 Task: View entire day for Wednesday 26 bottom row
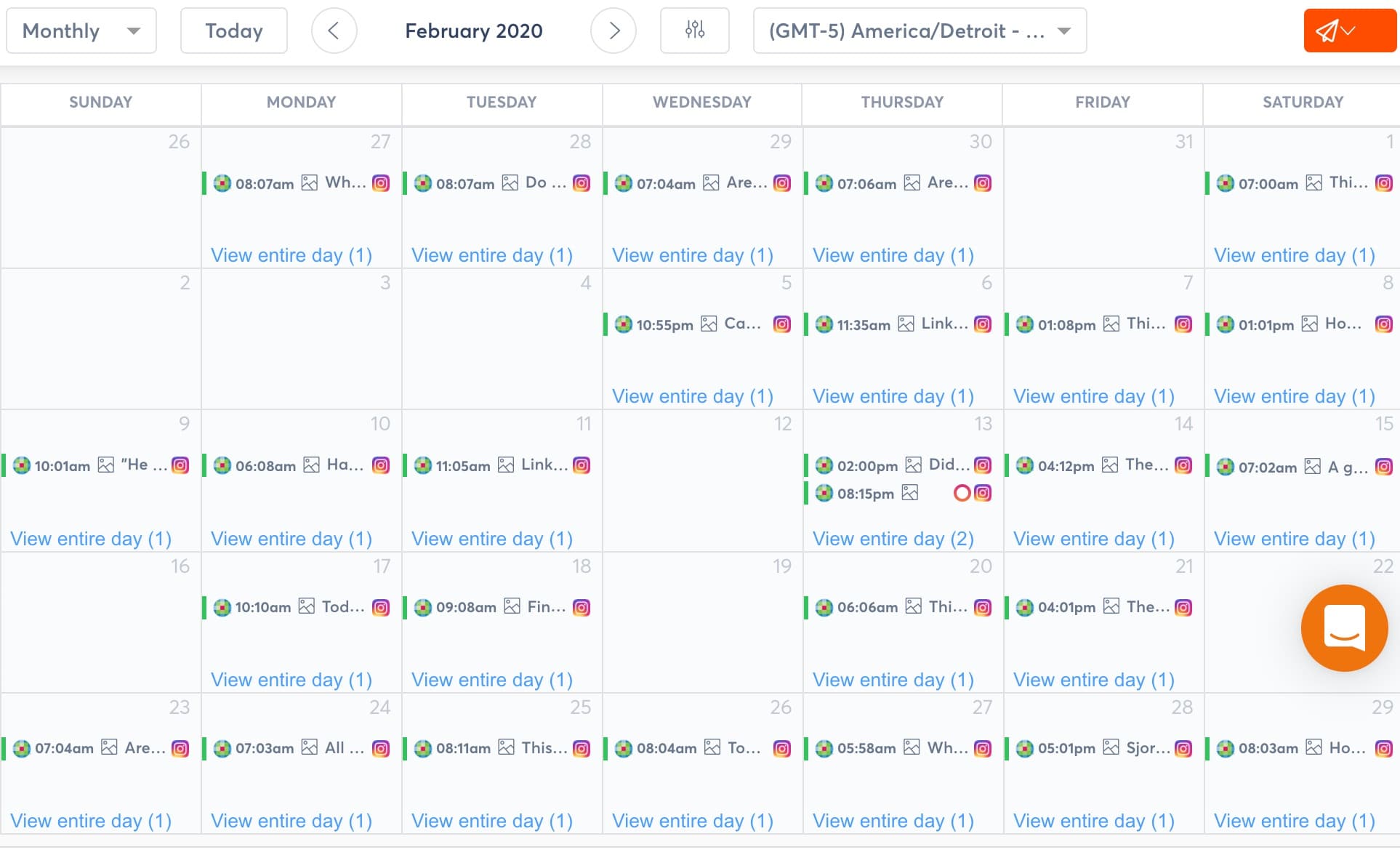point(693,821)
